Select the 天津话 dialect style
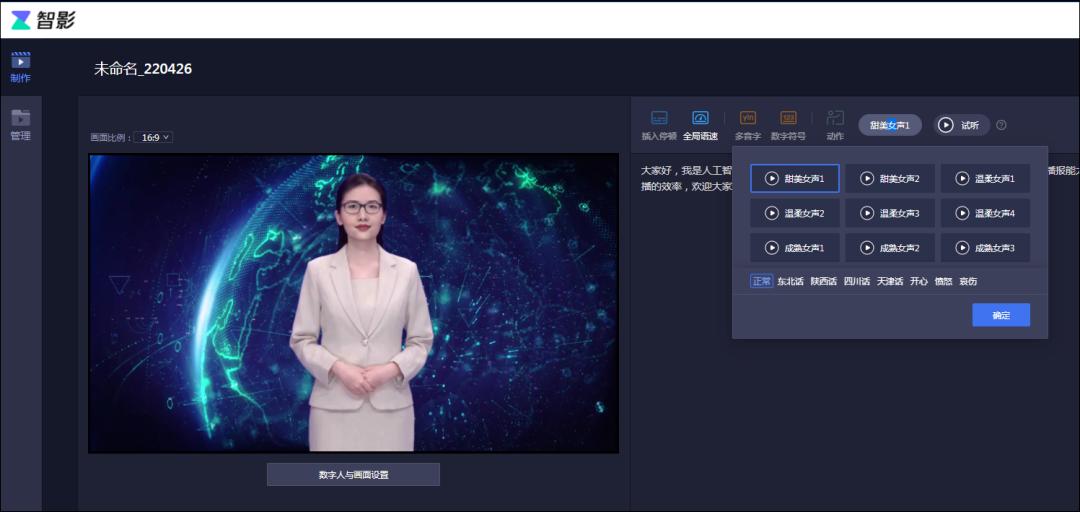The height and width of the screenshot is (512, 1080). pos(890,281)
